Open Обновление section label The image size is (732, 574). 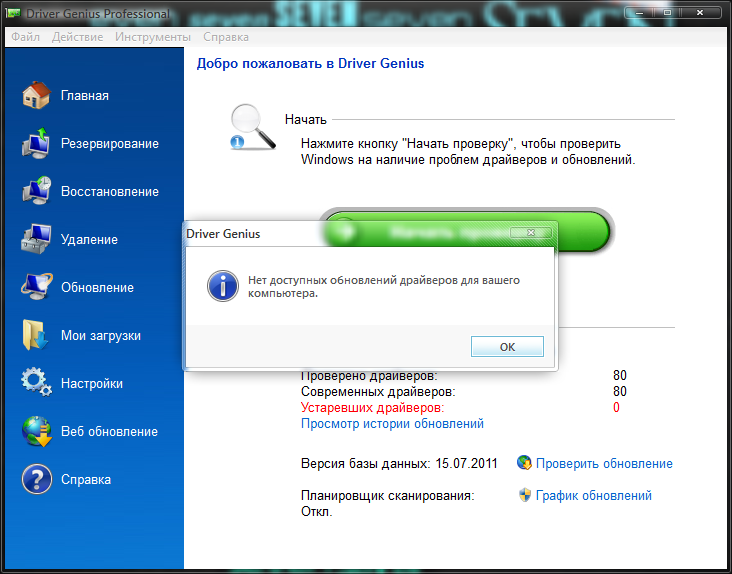97,287
